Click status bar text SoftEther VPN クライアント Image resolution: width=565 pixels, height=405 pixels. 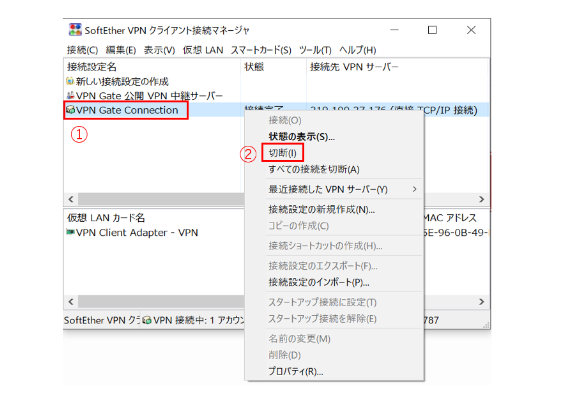click(x=102, y=320)
